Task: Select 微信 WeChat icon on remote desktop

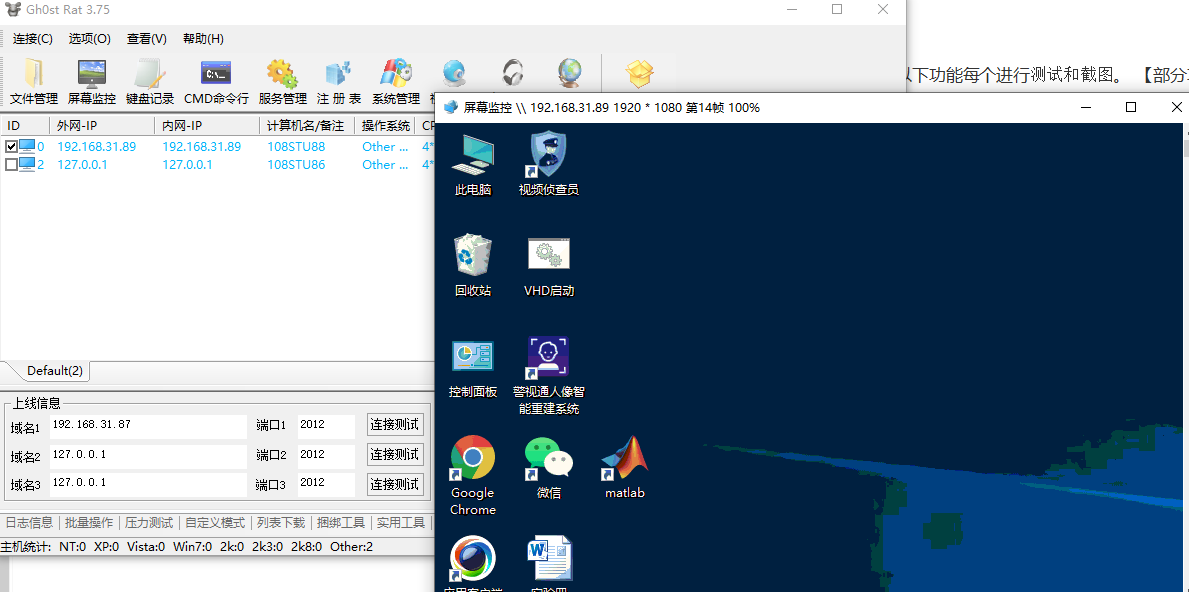Action: (548, 468)
